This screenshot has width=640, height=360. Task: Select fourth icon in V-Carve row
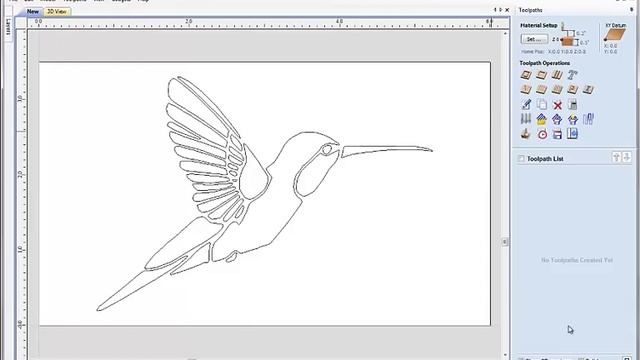[573, 89]
